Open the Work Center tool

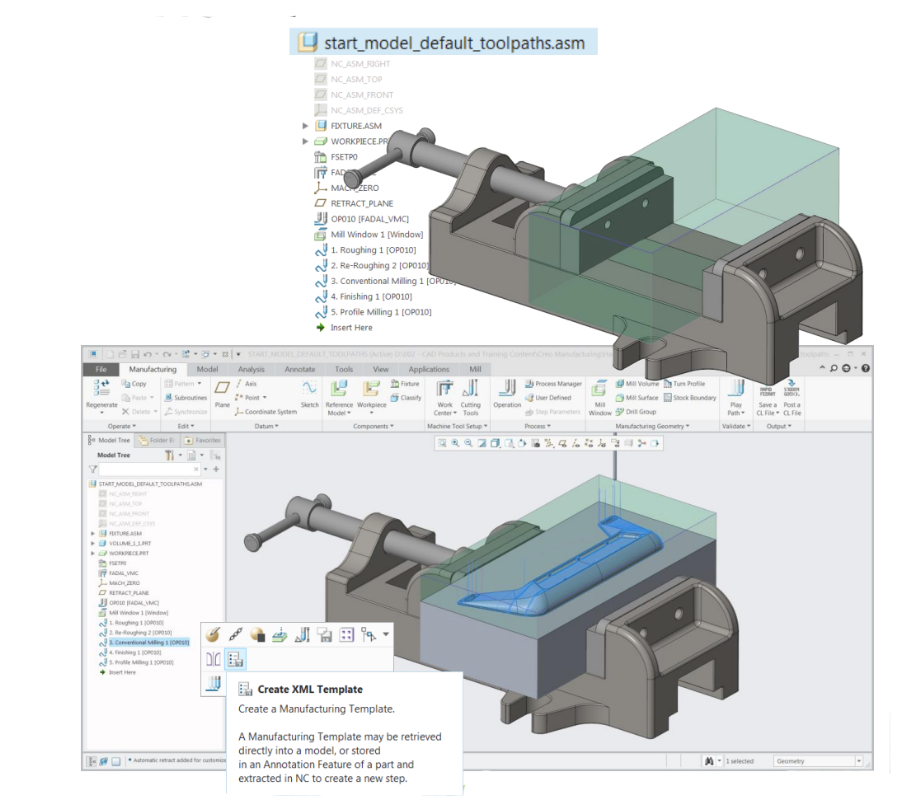[445, 388]
